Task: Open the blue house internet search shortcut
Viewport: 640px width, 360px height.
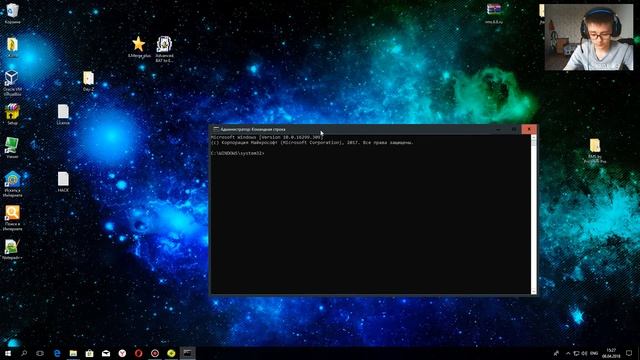Action: pyautogui.click(x=12, y=184)
